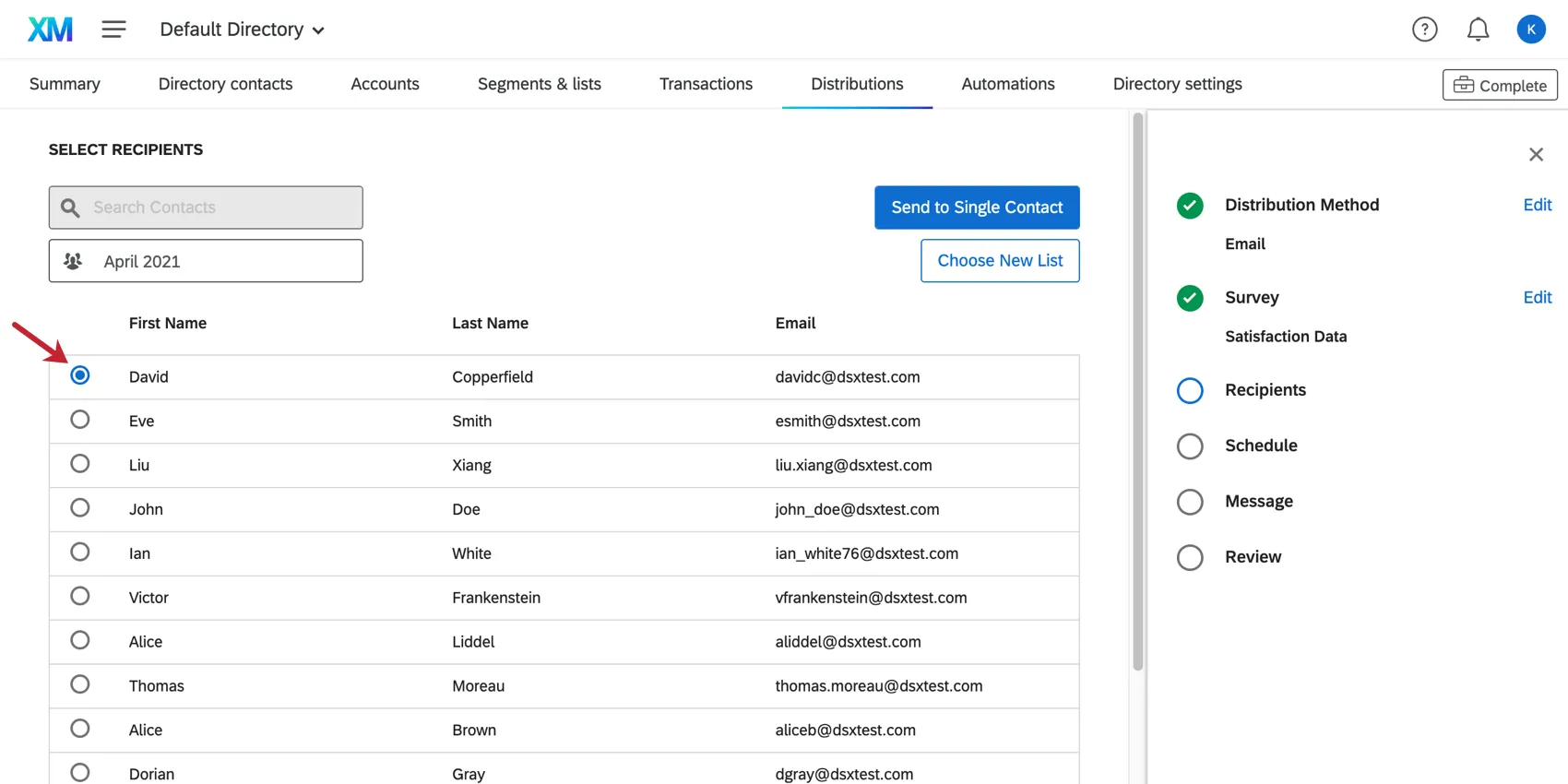This screenshot has height=784, width=1568.
Task: Open the hamburger navigation menu
Action: pyautogui.click(x=113, y=30)
